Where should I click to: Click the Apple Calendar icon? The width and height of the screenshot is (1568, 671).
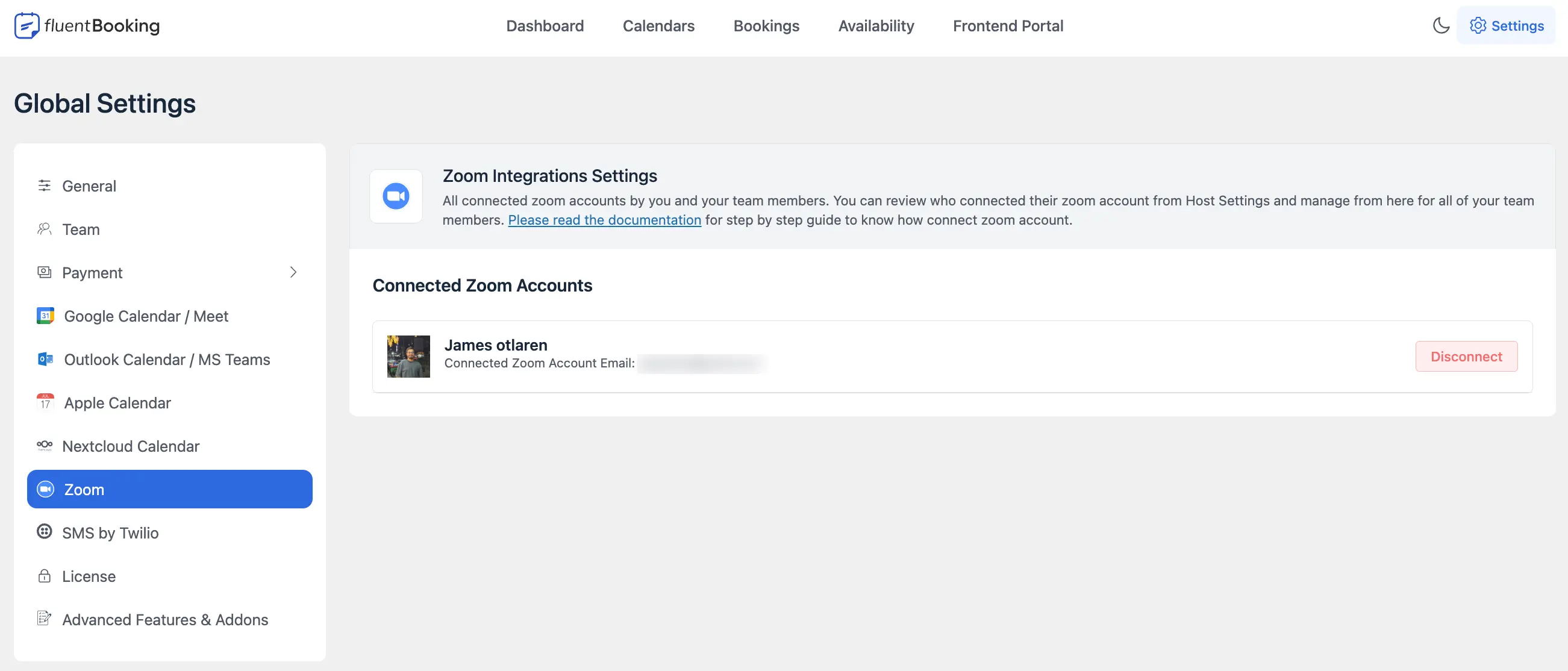coord(45,402)
